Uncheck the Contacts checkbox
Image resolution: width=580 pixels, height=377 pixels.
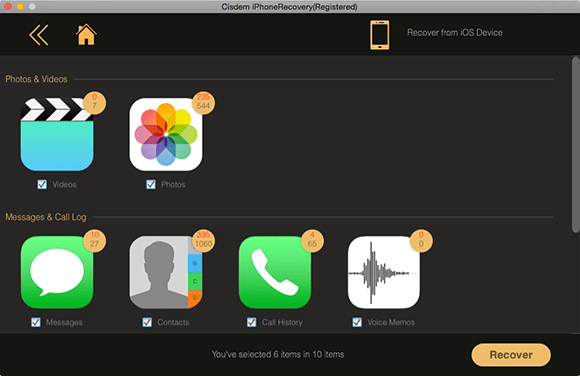coord(147,322)
